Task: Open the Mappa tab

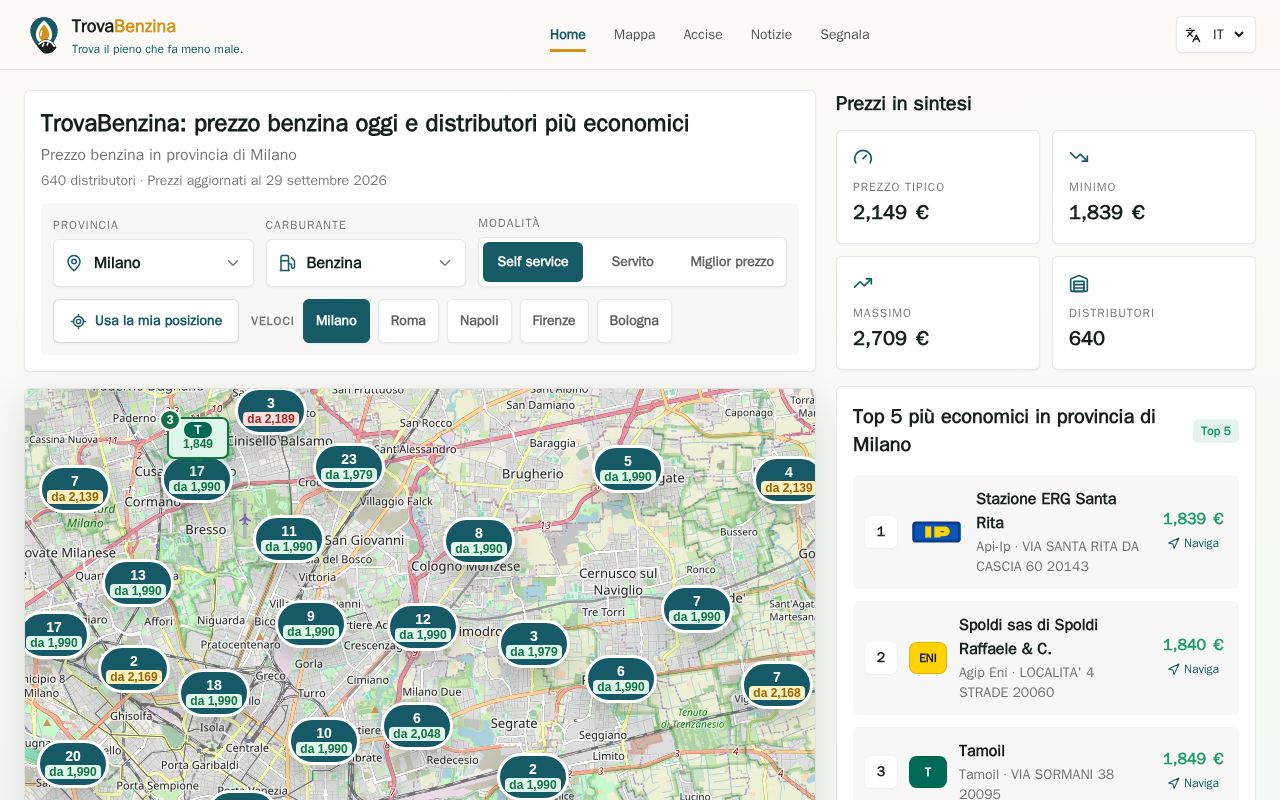Action: click(635, 35)
